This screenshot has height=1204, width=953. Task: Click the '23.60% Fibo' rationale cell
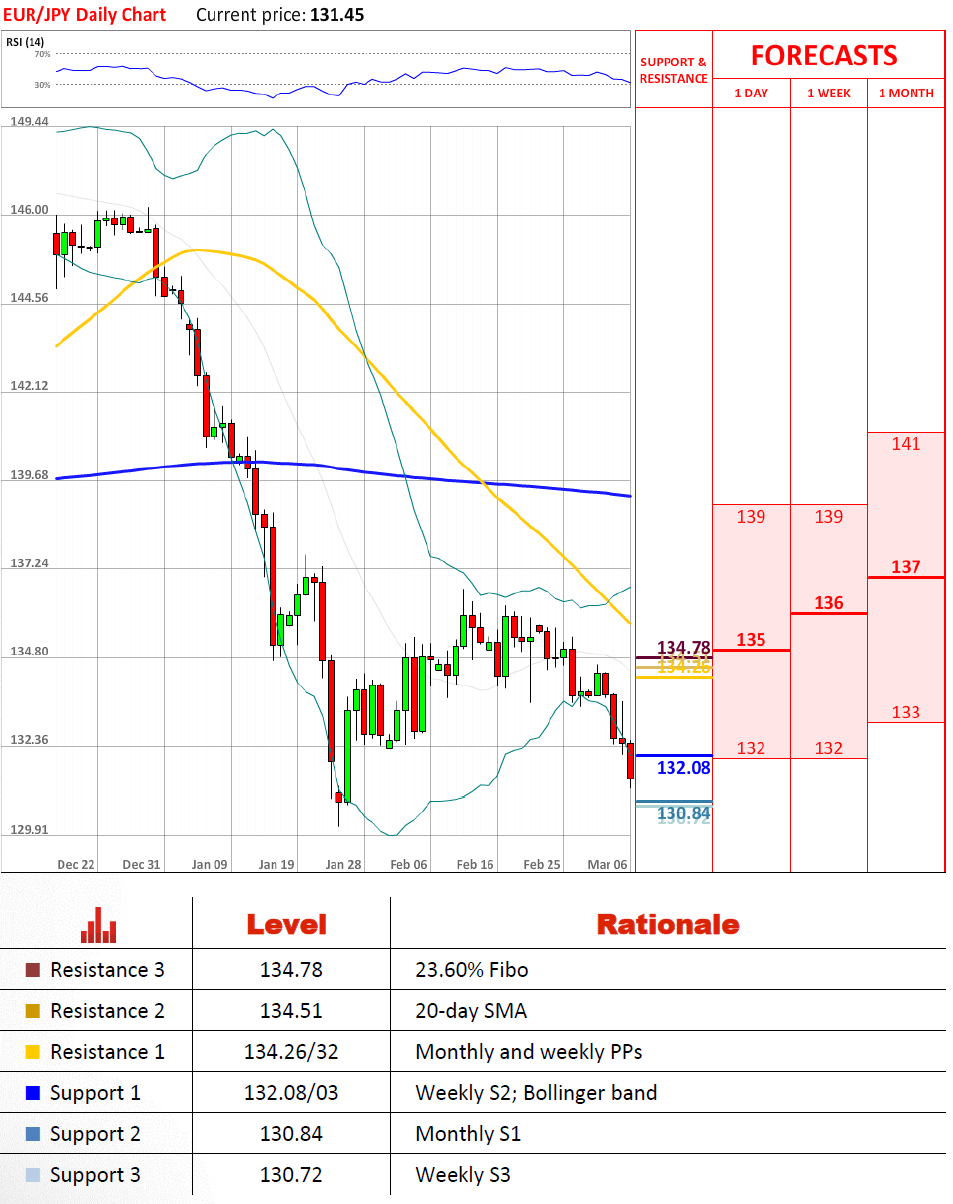point(472,970)
